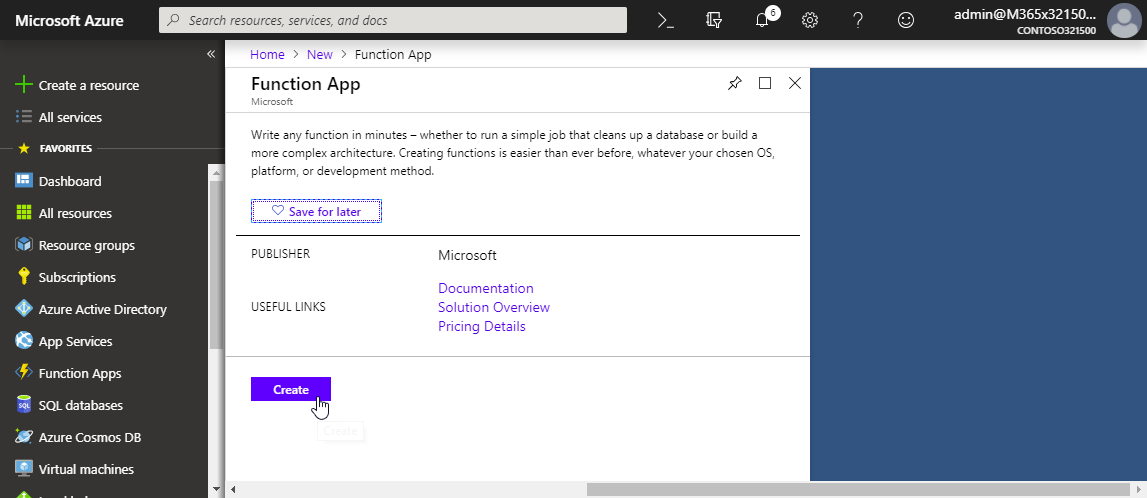The height and width of the screenshot is (498, 1147).
Task: Click the Function Apps lightning icon
Action: click(24, 373)
